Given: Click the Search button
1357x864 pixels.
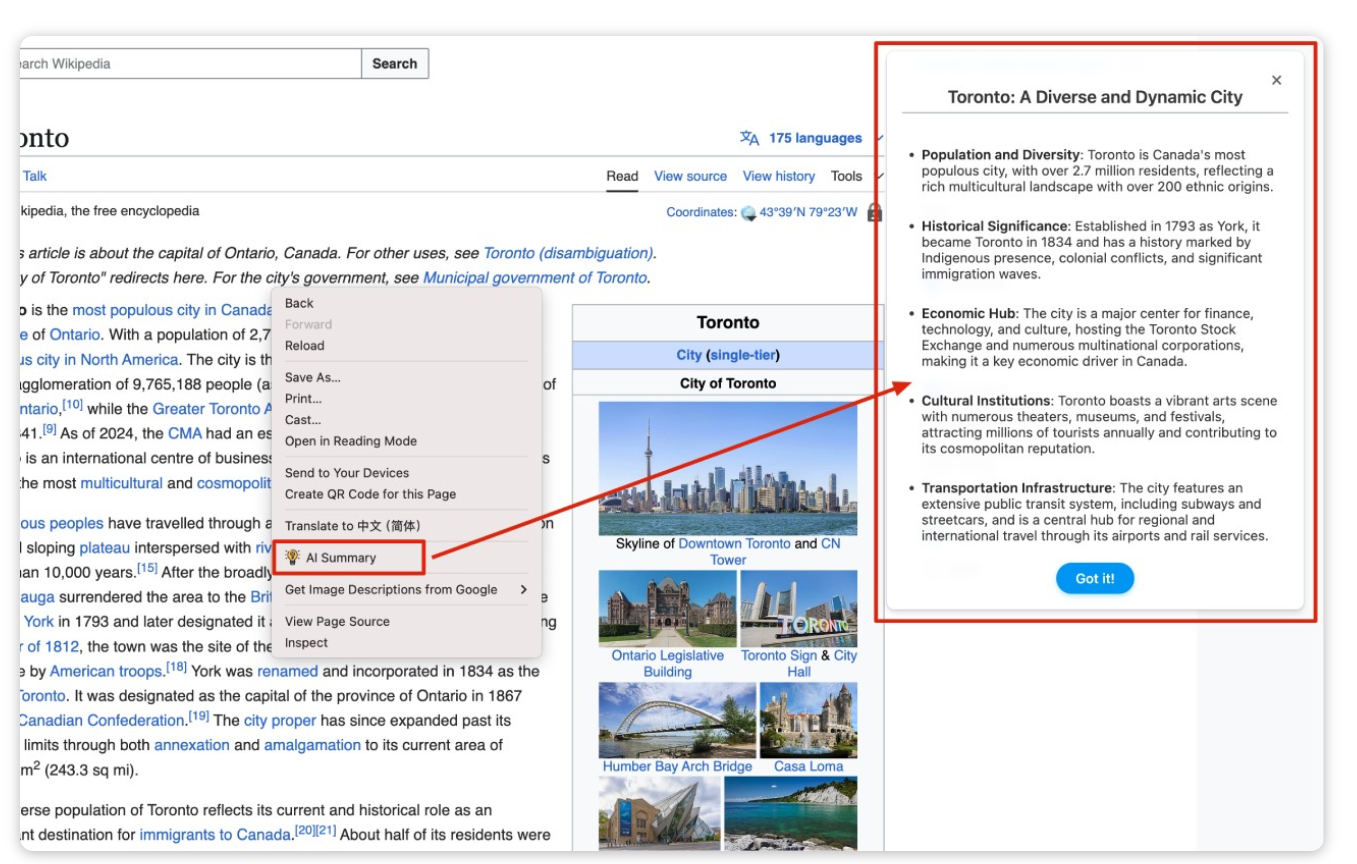Looking at the screenshot, I should [x=394, y=63].
